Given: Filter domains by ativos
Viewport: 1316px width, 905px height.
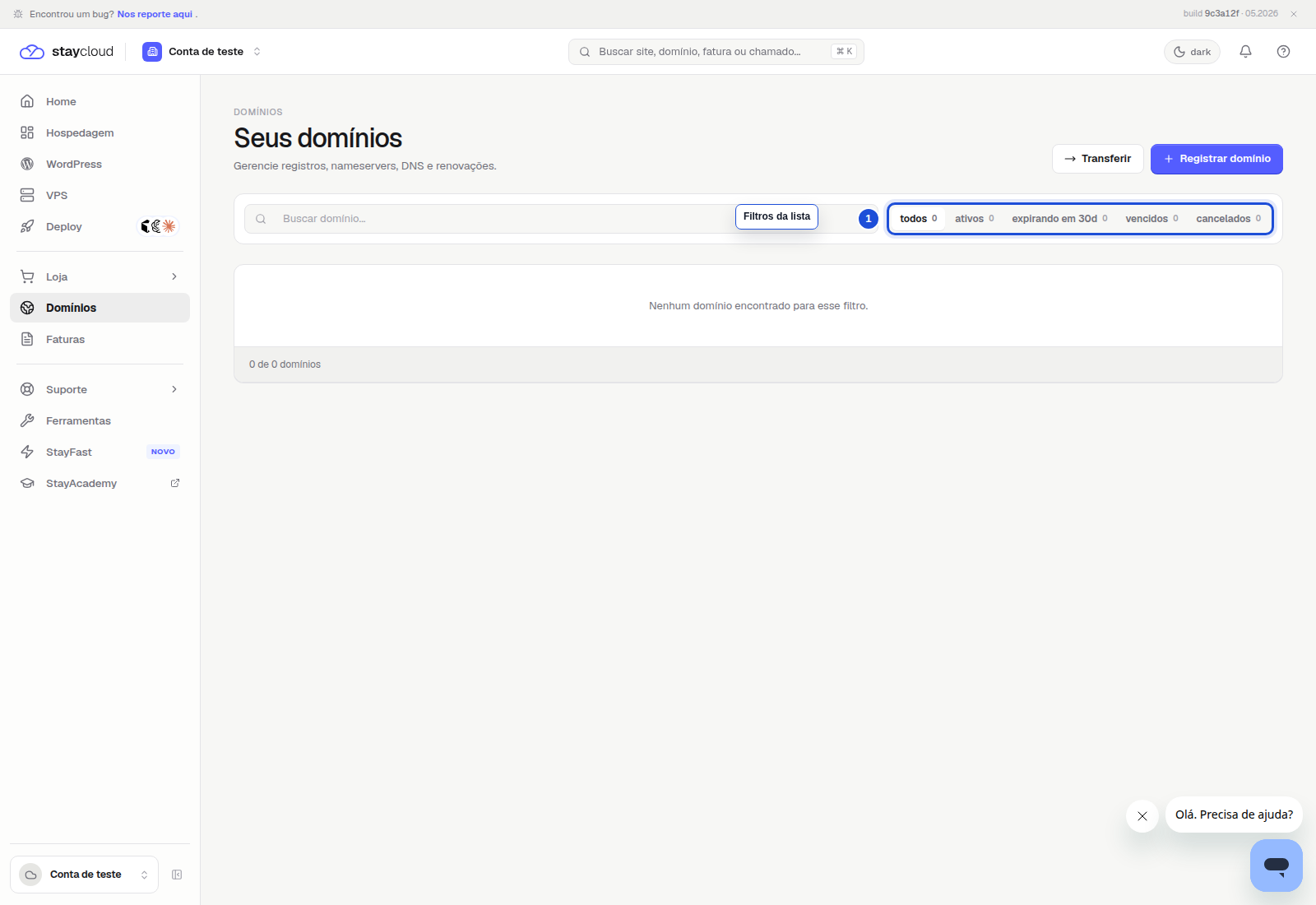Looking at the screenshot, I should (x=975, y=219).
